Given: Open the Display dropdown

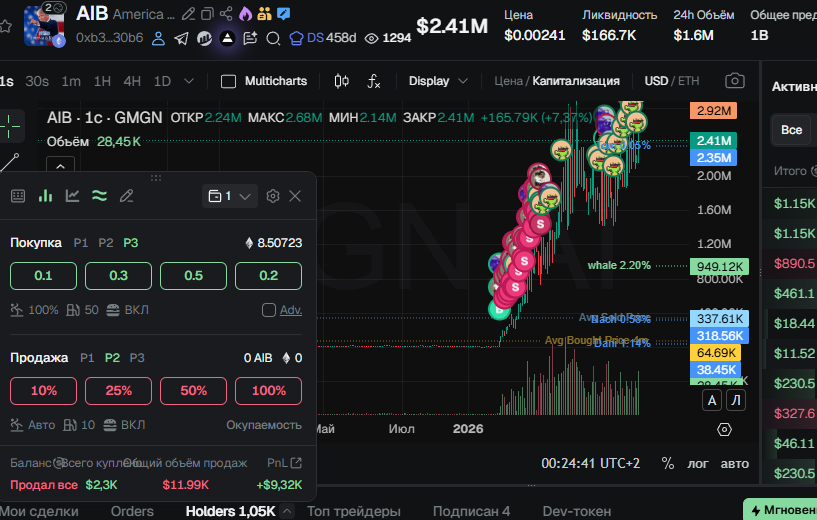Looking at the screenshot, I should [438, 81].
